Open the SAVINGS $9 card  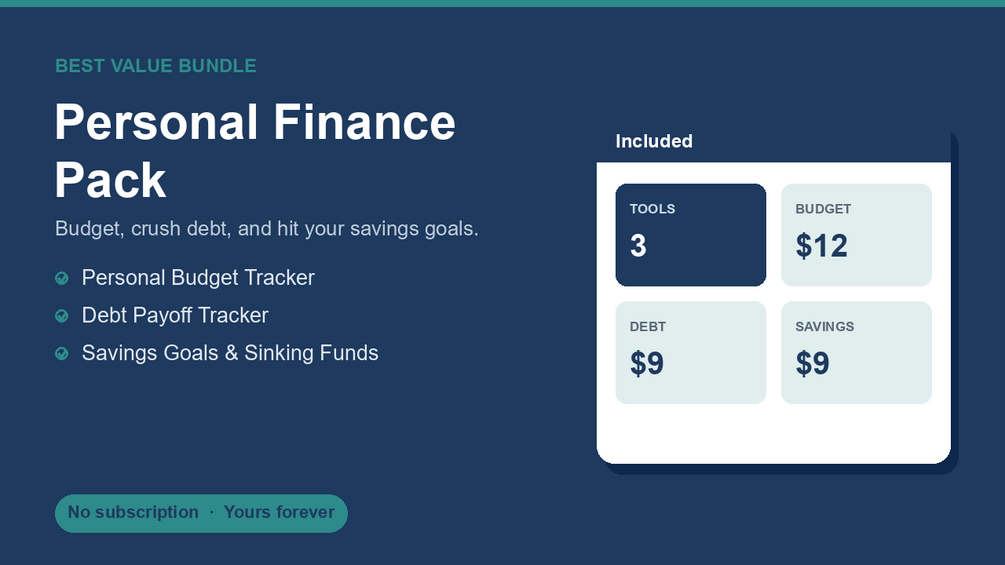(x=856, y=353)
